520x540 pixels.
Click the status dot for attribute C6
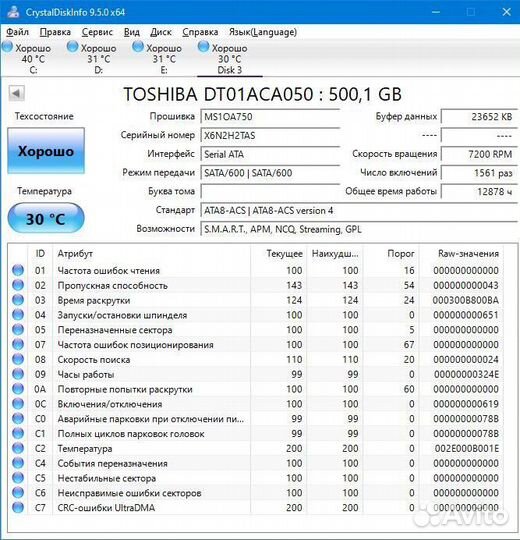(18, 492)
